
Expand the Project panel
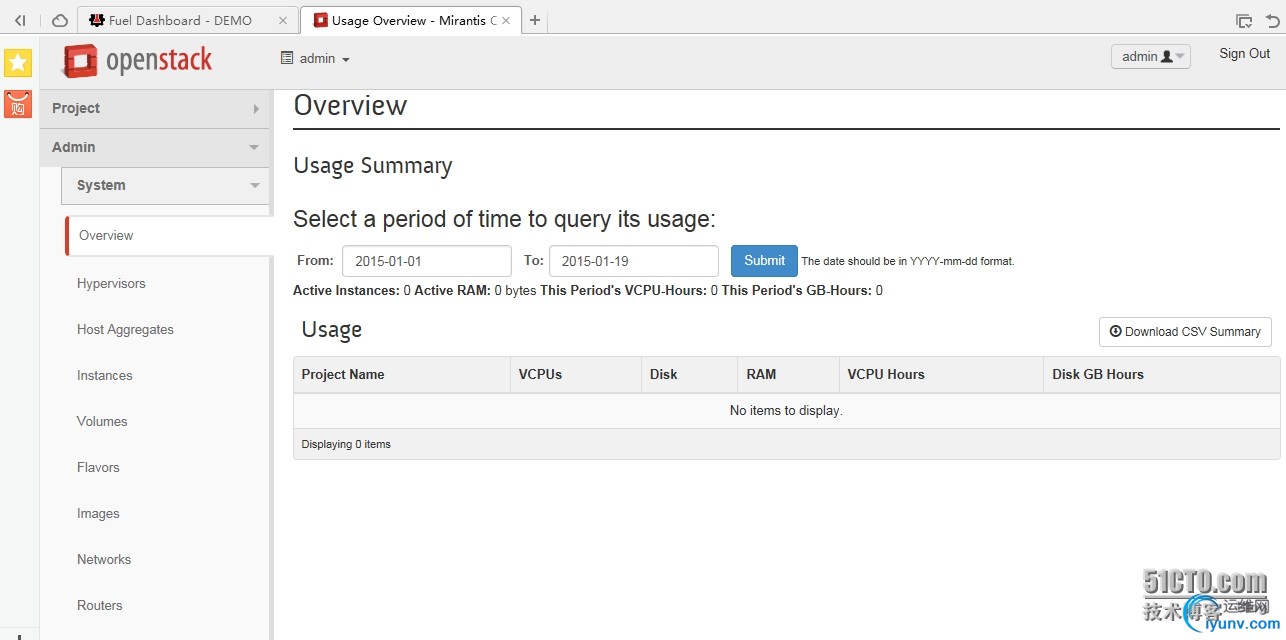(x=155, y=108)
